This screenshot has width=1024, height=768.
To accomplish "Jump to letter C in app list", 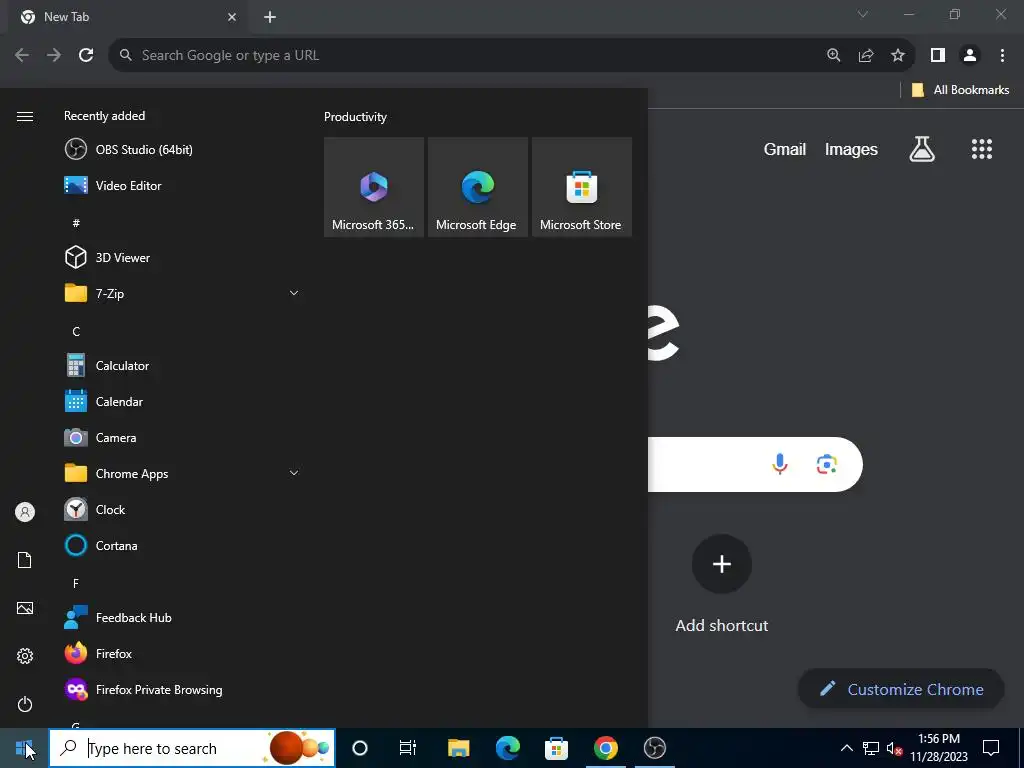I will [76, 332].
